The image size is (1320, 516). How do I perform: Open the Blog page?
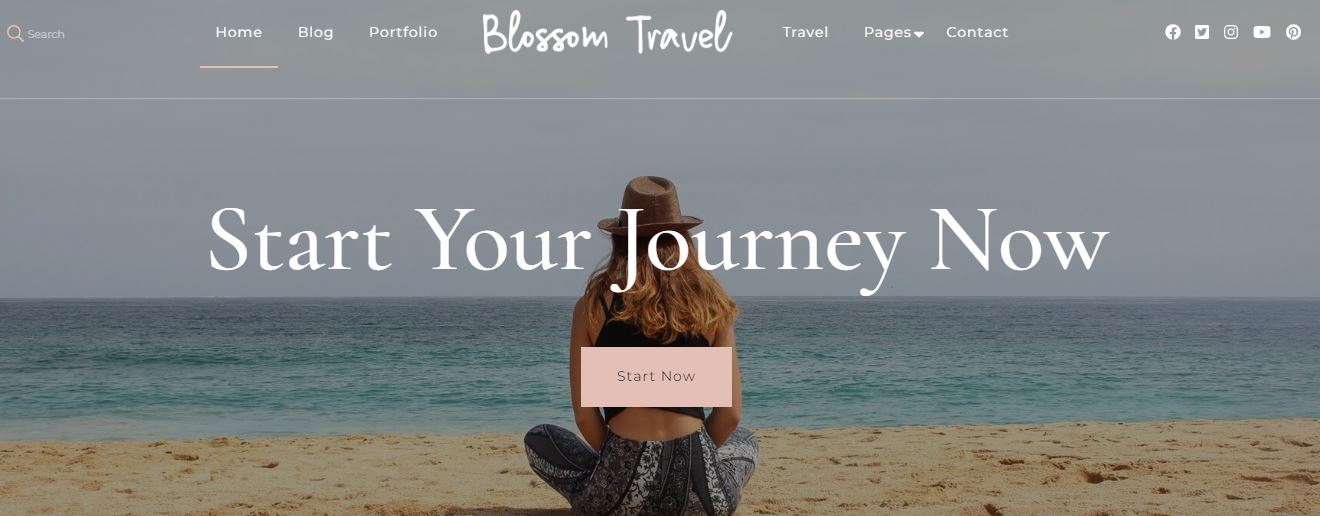(x=316, y=32)
